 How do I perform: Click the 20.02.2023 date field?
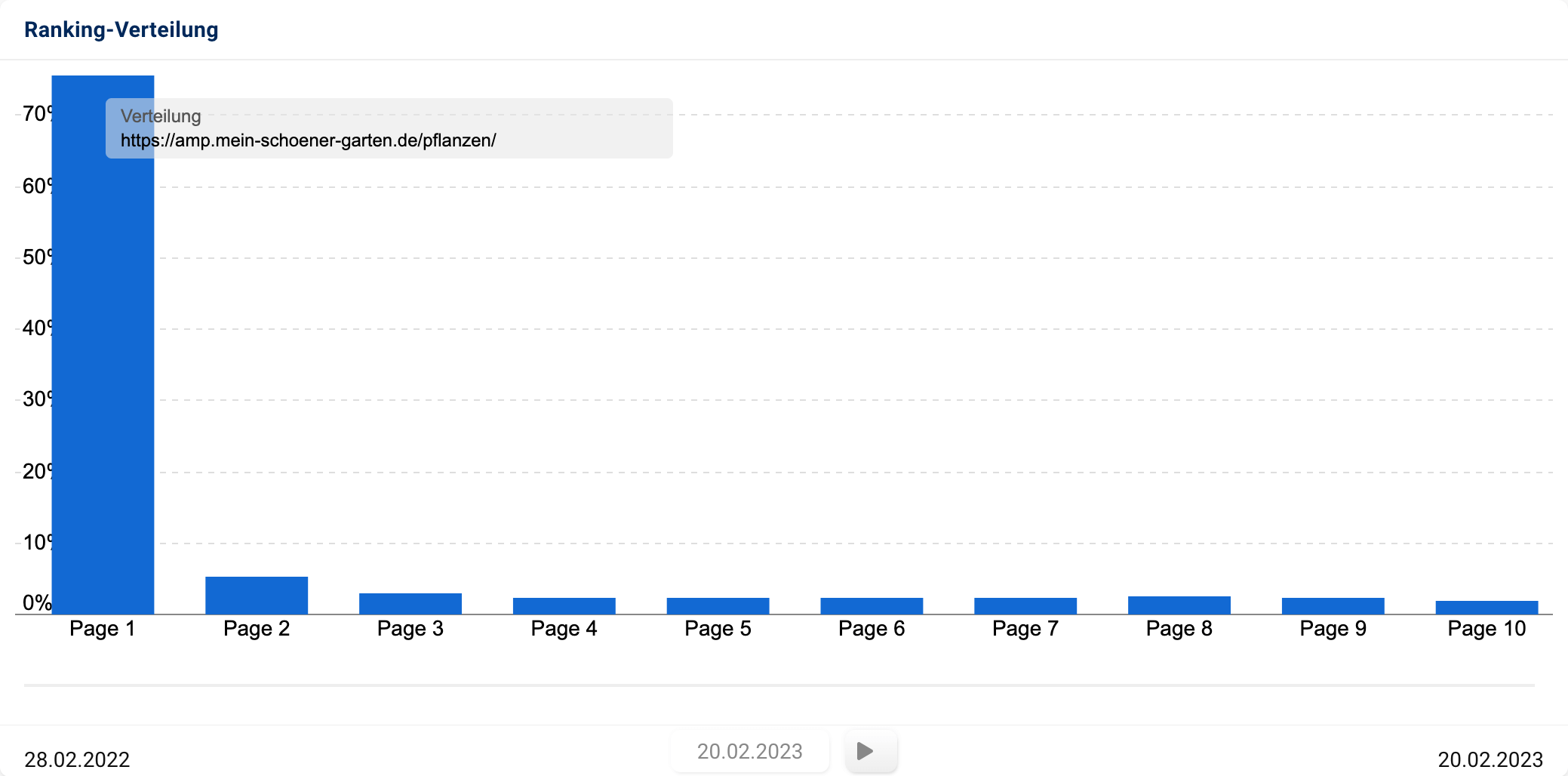click(x=749, y=751)
